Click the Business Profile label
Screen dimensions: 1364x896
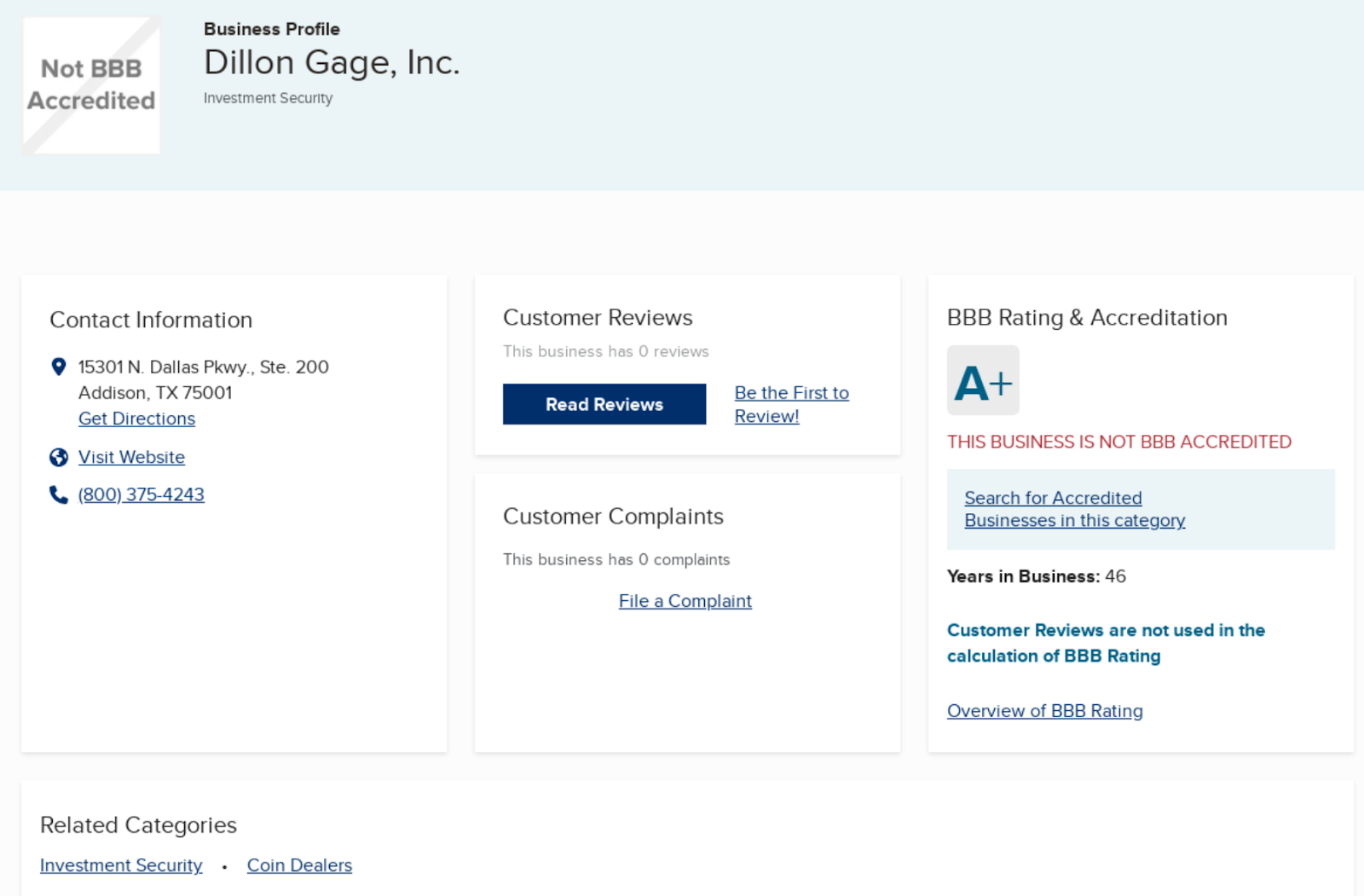[x=272, y=29]
